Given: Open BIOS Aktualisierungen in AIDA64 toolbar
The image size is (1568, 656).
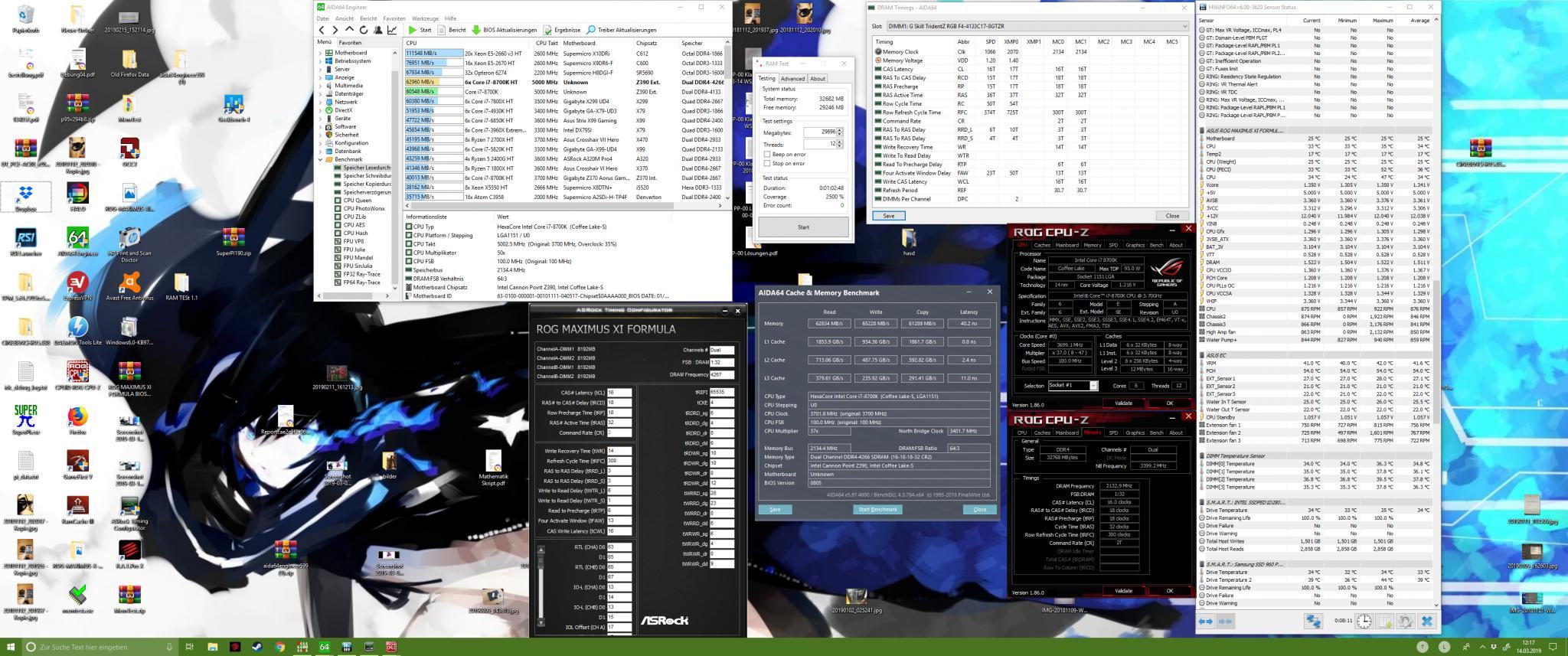Looking at the screenshot, I should (504, 30).
